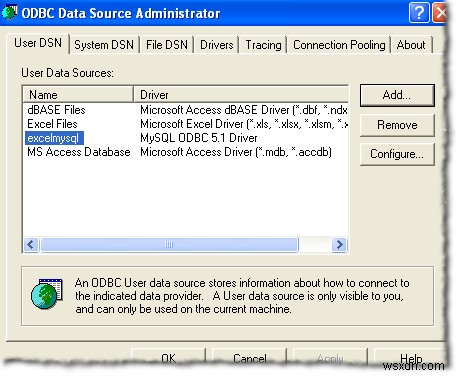The height and width of the screenshot is (376, 456).
Task: Click the globe data source info icon
Action: [47, 293]
